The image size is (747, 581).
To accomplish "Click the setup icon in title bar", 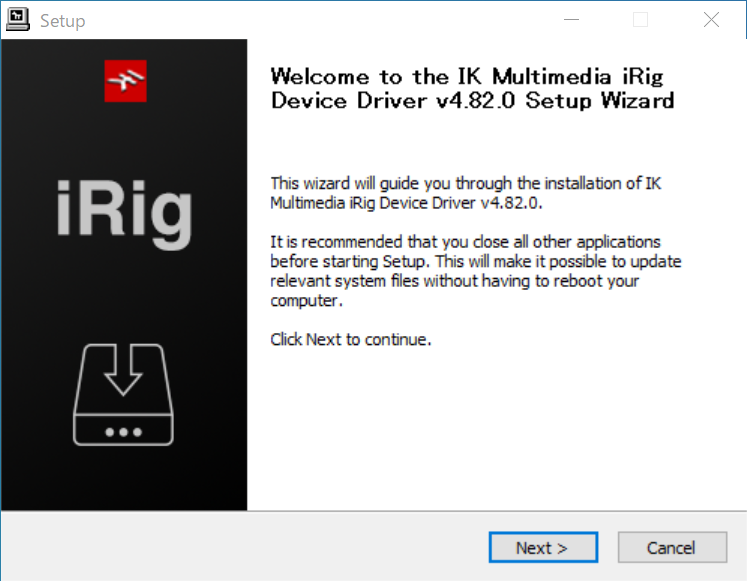I will [18, 20].
